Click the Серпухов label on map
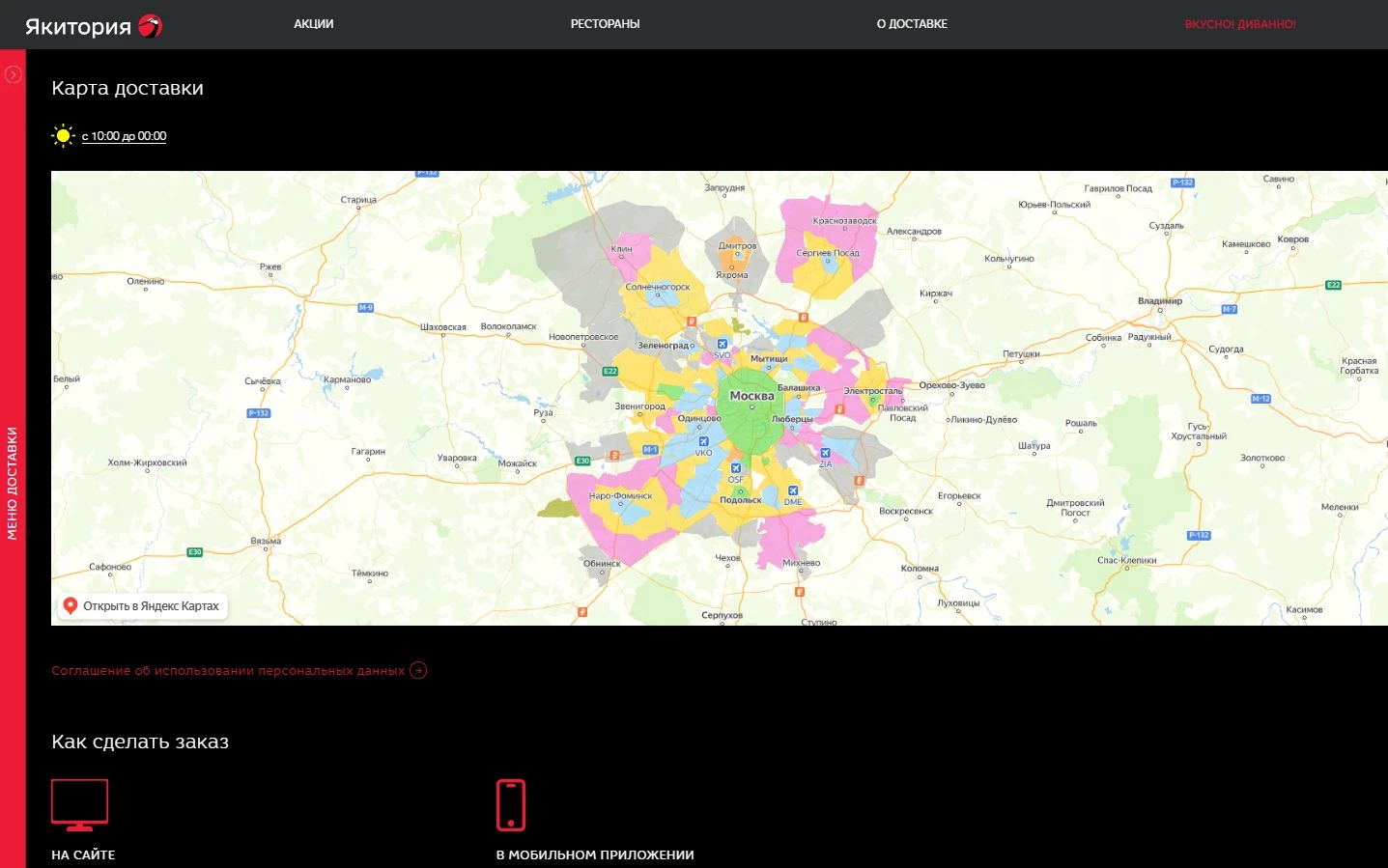The height and width of the screenshot is (868, 1388). (x=722, y=615)
